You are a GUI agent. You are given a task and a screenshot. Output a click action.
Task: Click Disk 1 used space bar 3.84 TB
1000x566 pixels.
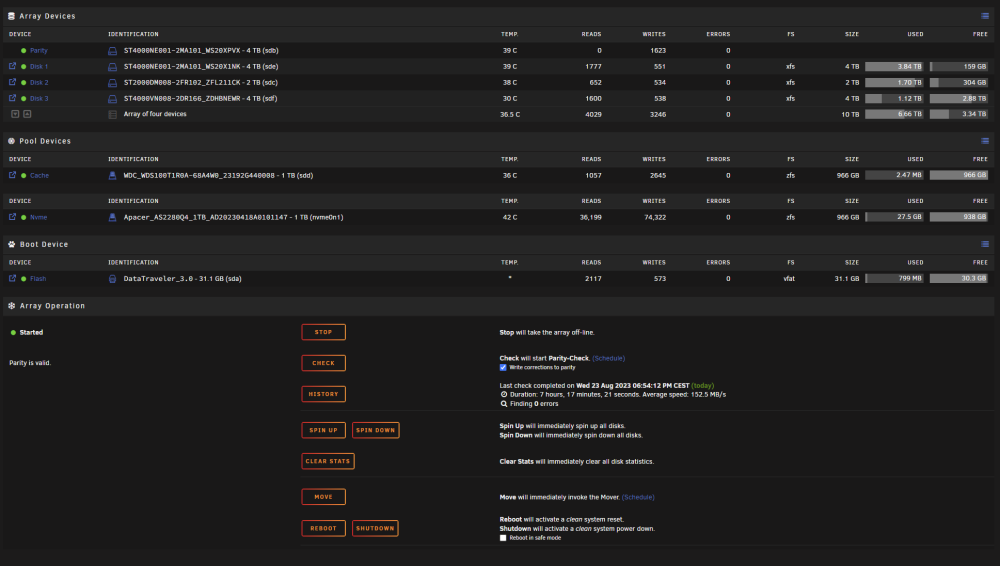pos(894,66)
